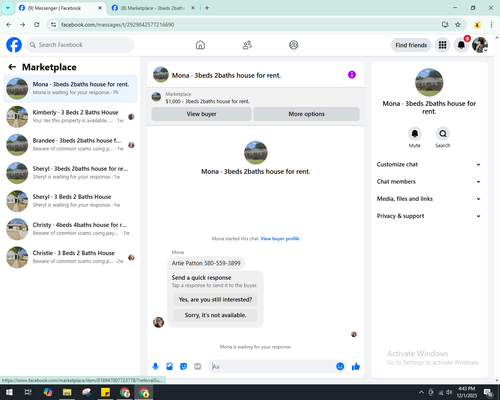This screenshot has height=400, width=500.
Task: Open the Home feed icon
Action: click(x=200, y=45)
